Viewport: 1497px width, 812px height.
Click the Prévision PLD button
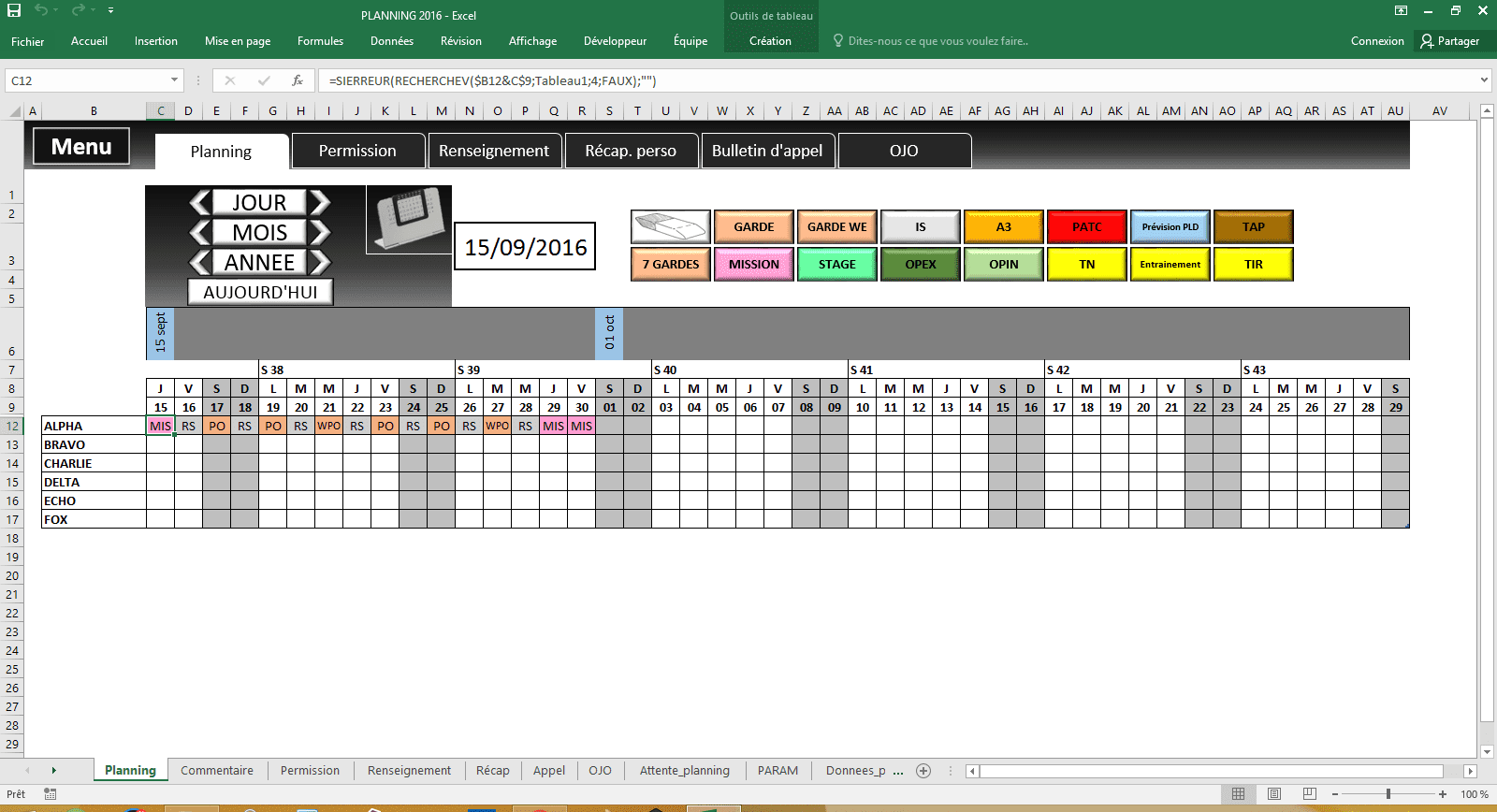pyautogui.click(x=1170, y=227)
